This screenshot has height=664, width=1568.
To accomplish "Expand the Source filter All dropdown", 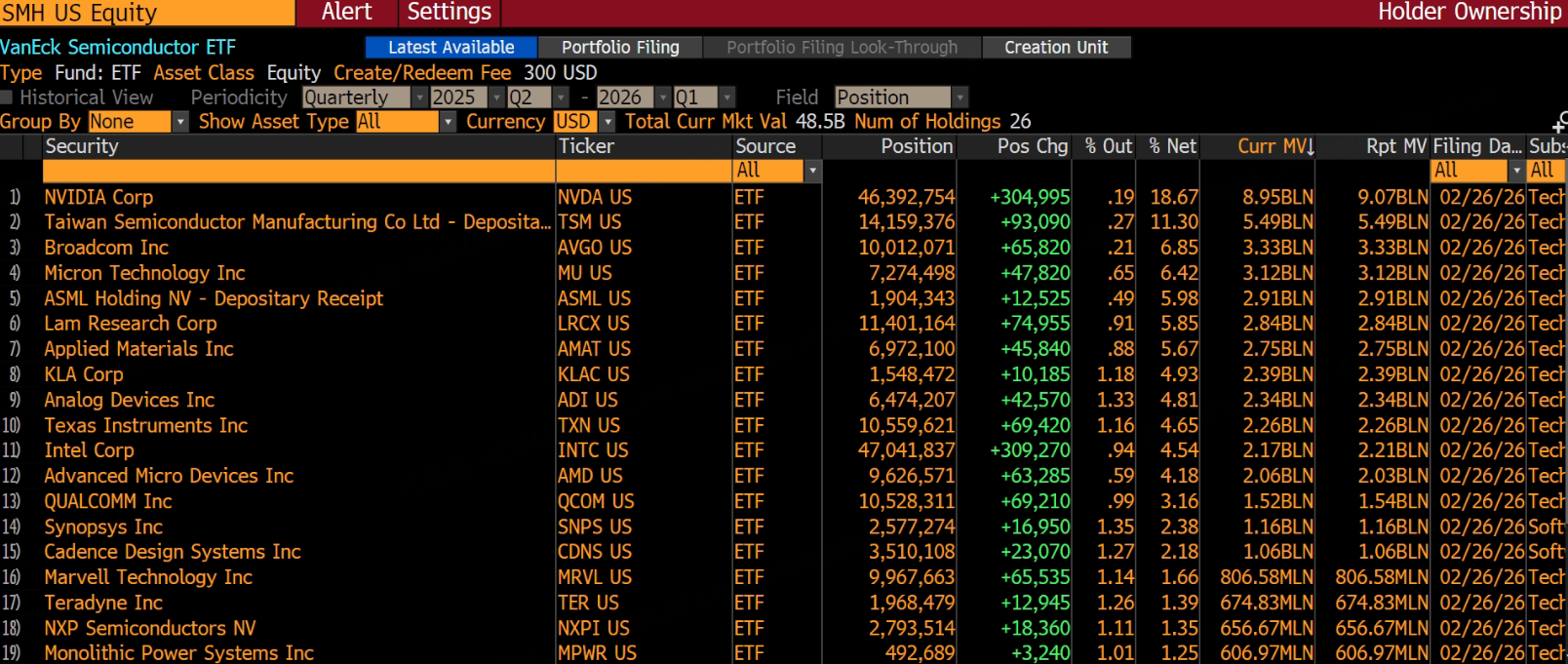I will [x=811, y=171].
